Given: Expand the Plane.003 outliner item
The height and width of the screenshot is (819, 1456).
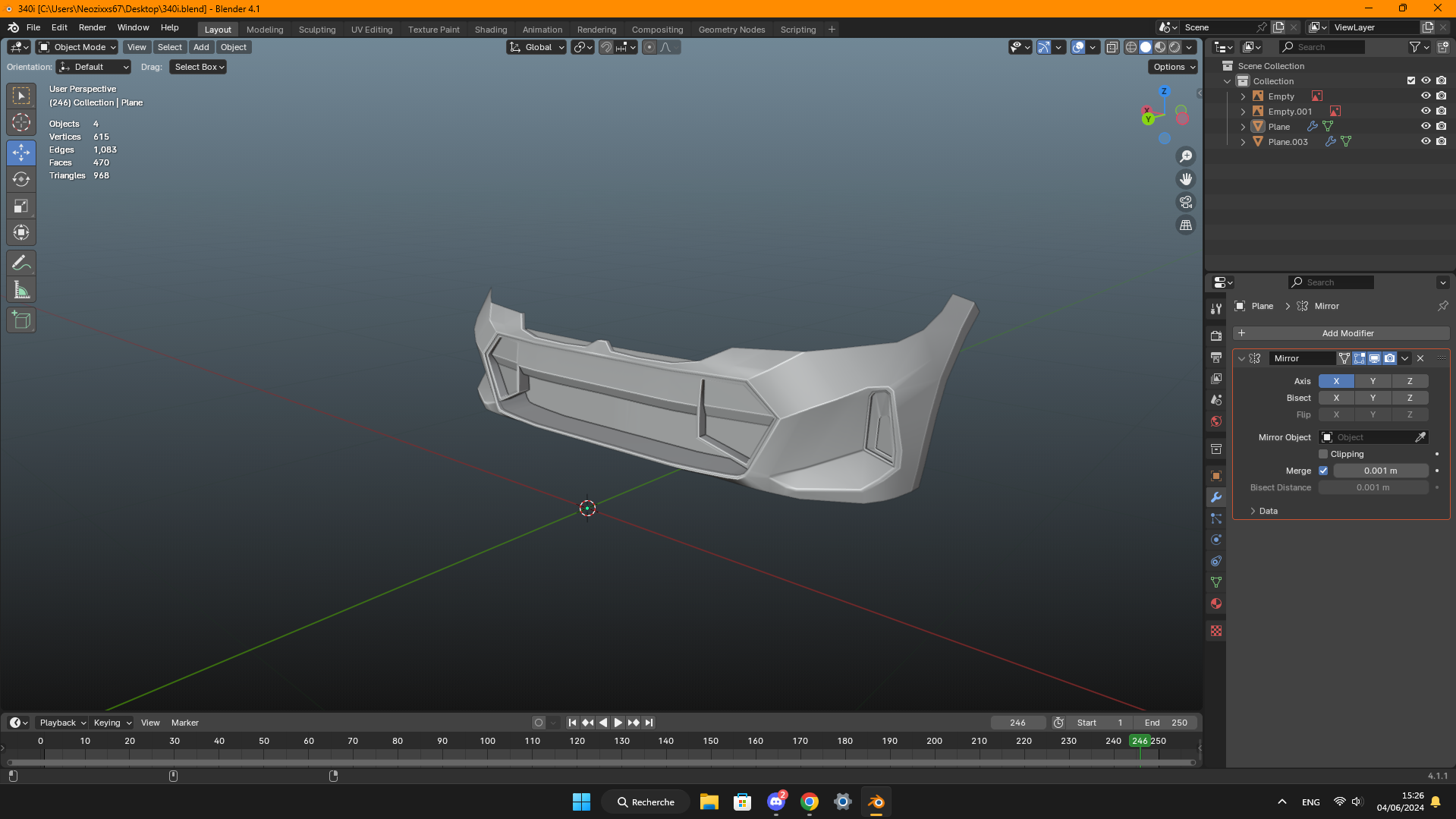Looking at the screenshot, I should point(1243,142).
